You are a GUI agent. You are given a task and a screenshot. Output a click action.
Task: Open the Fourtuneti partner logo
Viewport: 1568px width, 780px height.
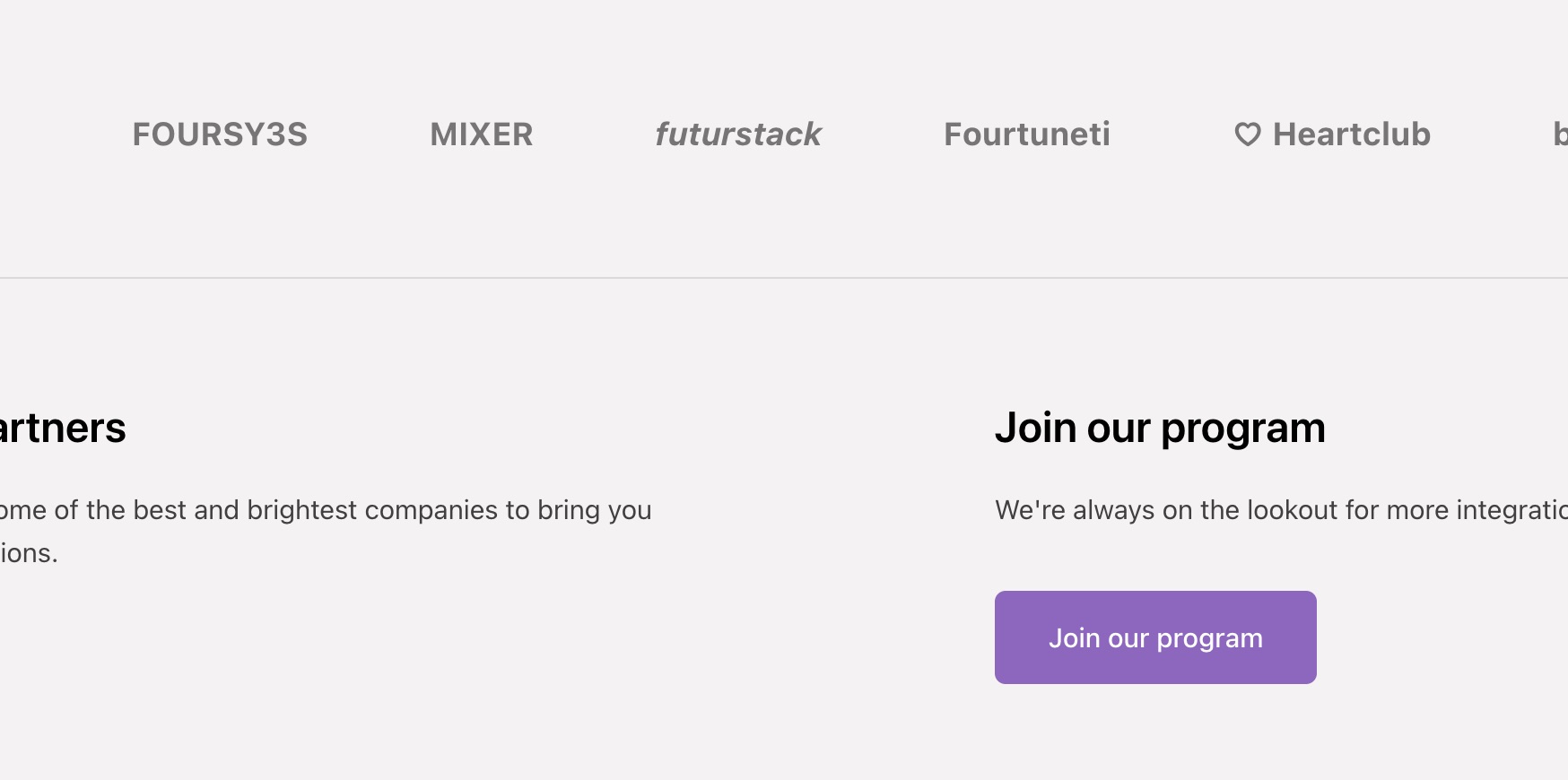coord(1027,134)
